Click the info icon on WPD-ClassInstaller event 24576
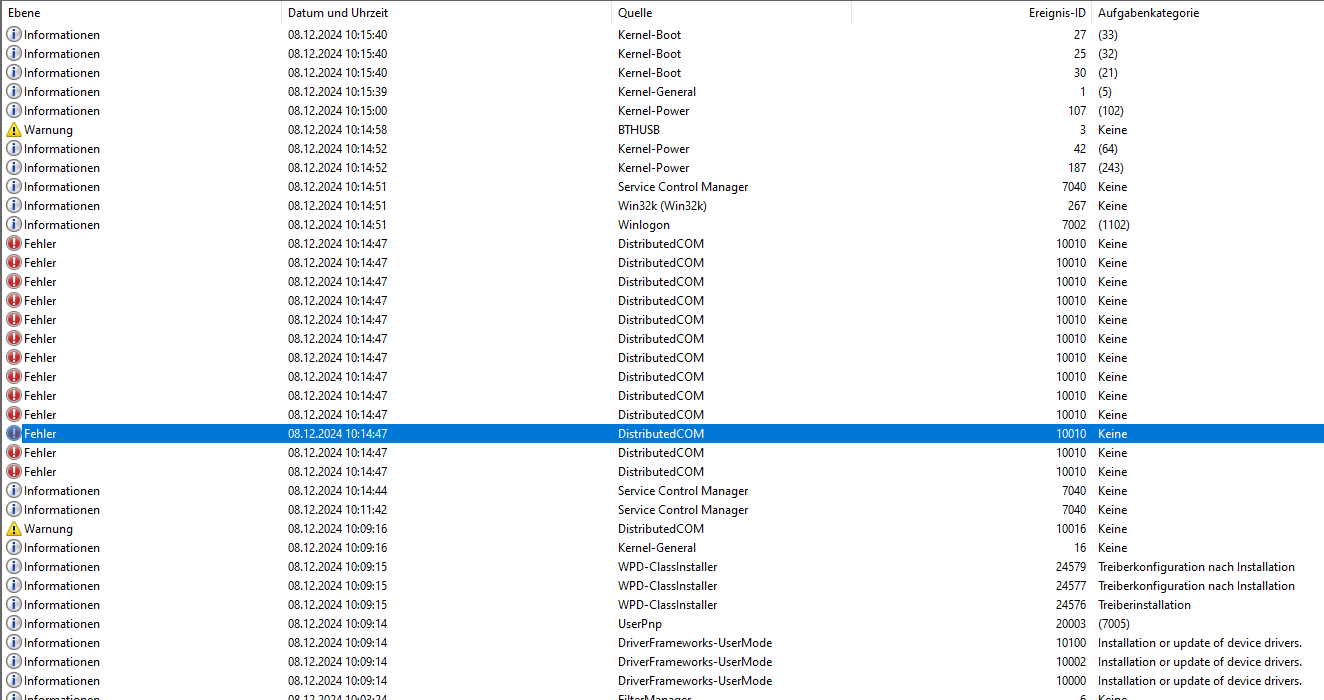This screenshot has width=1324, height=700. 12,604
